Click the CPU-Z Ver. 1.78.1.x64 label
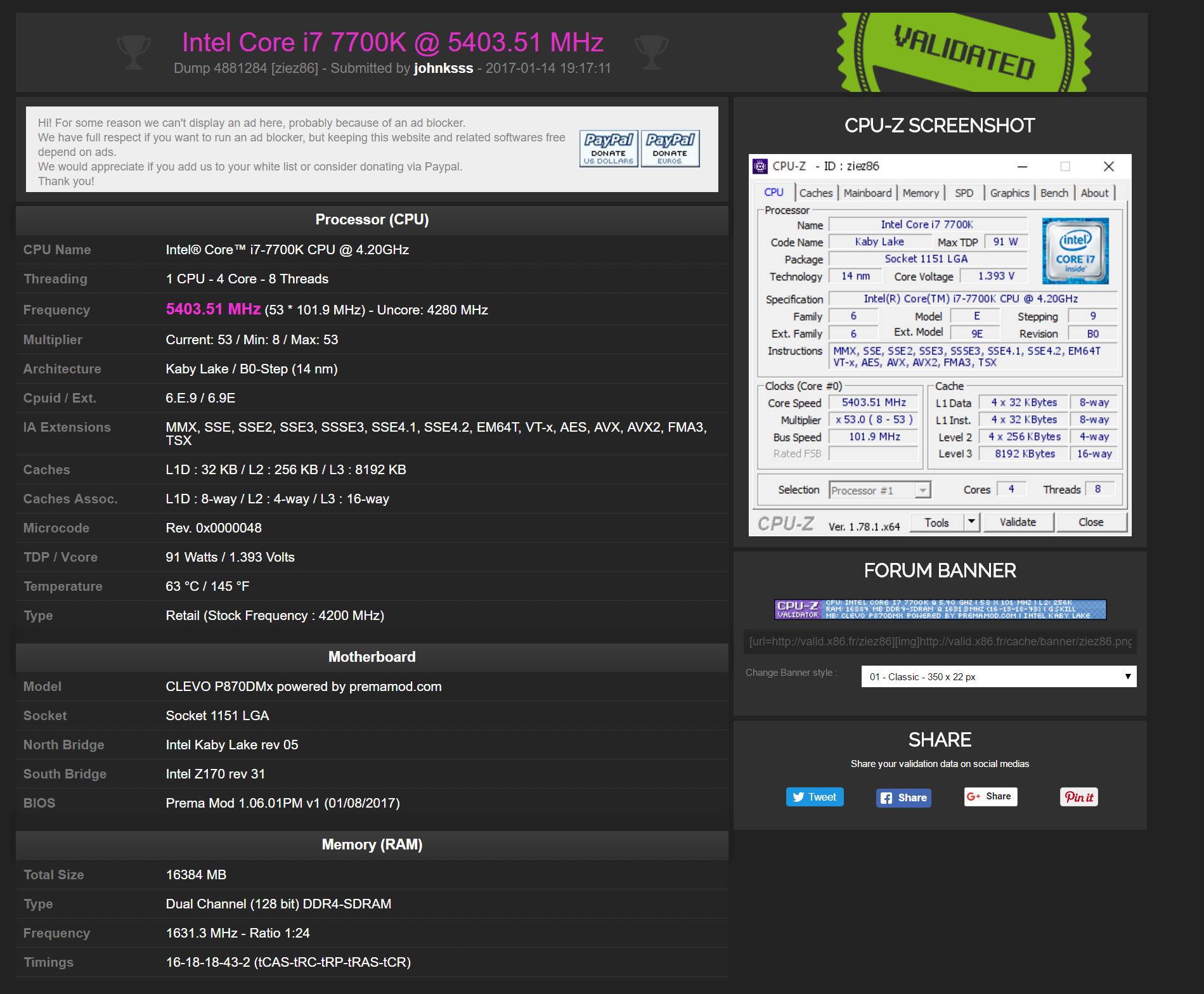The image size is (1204, 994). click(864, 527)
